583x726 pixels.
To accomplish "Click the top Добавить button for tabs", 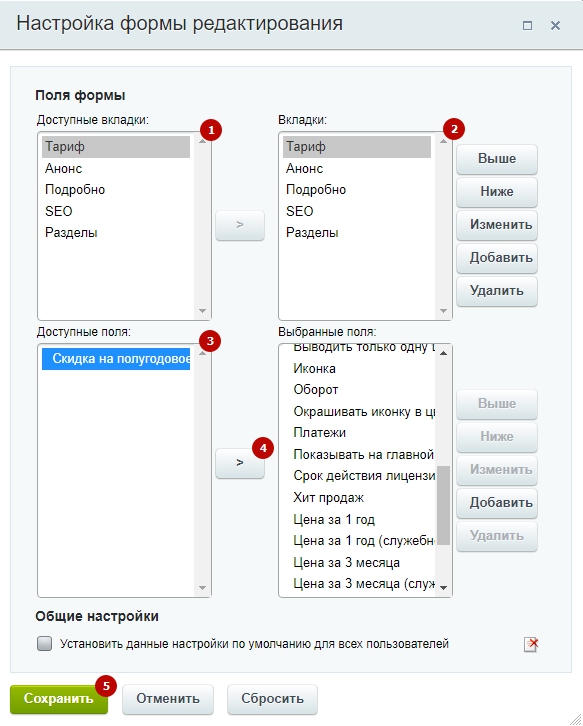I will [x=497, y=258].
